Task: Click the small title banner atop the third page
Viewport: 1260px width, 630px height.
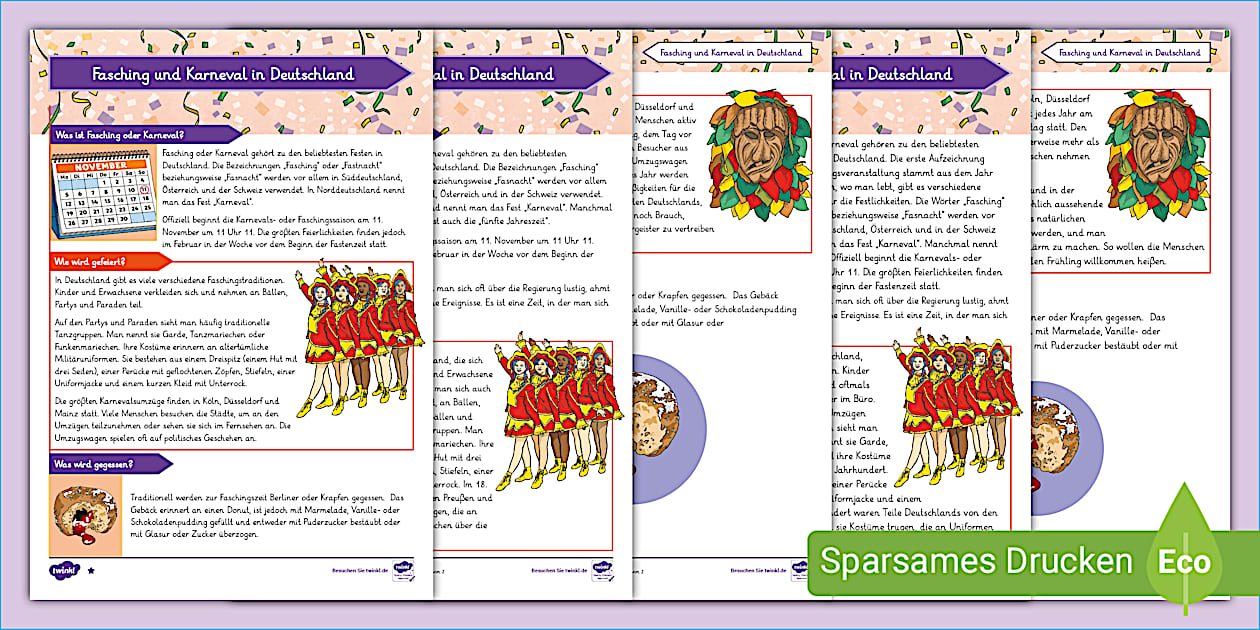Action: tap(727, 52)
